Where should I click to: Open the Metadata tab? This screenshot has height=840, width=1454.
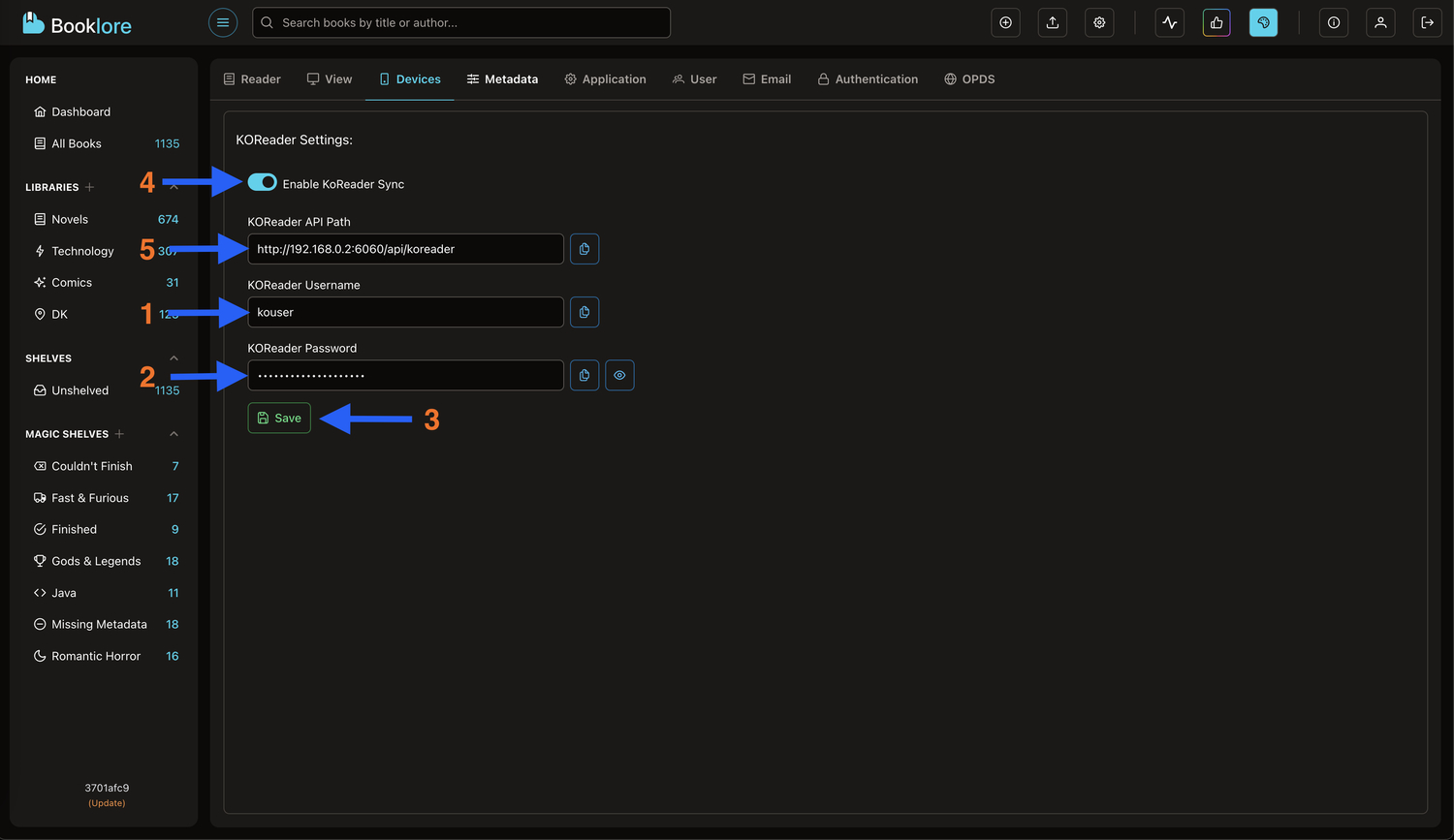coord(502,79)
